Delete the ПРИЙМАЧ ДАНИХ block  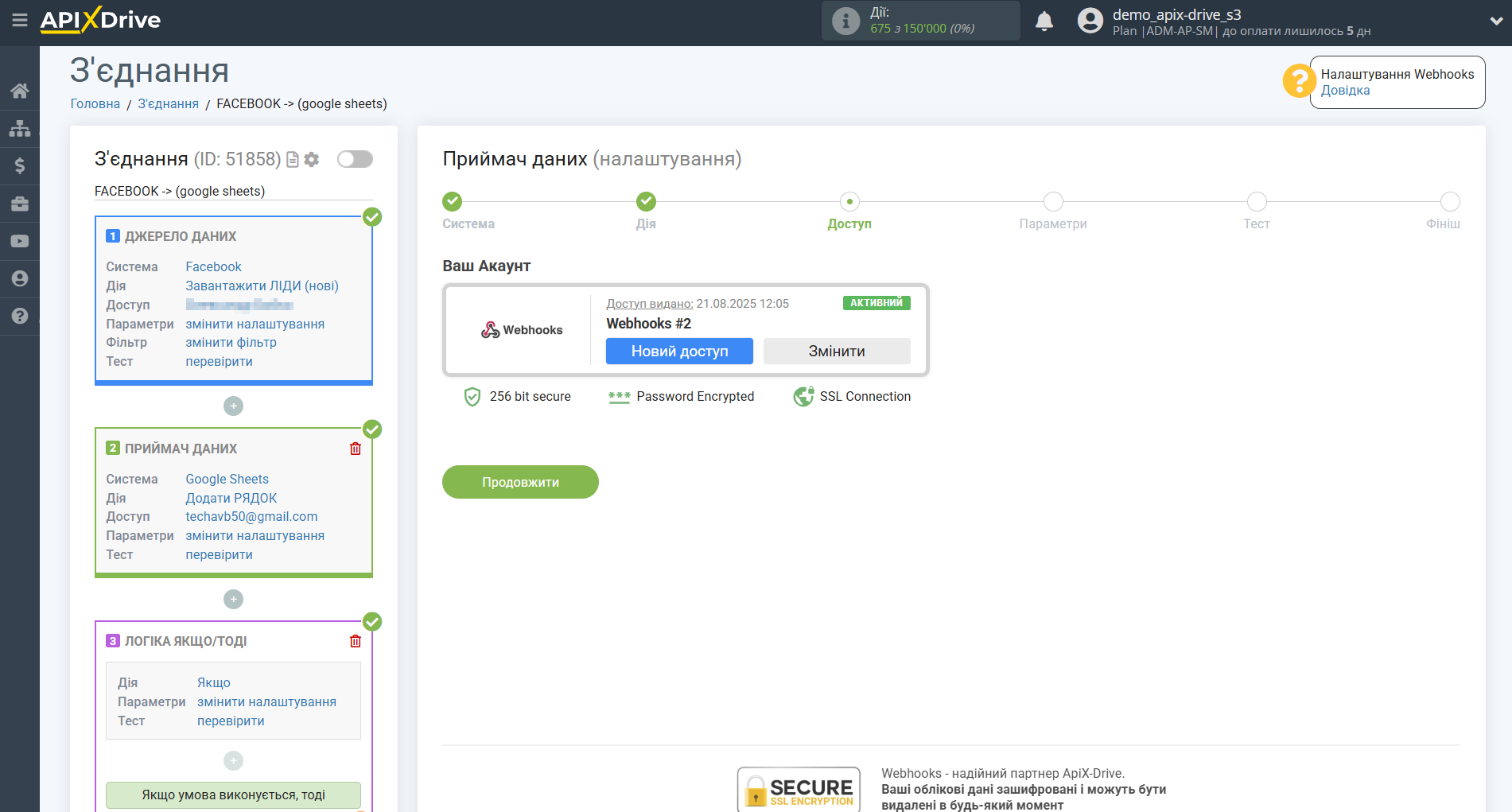point(356,449)
